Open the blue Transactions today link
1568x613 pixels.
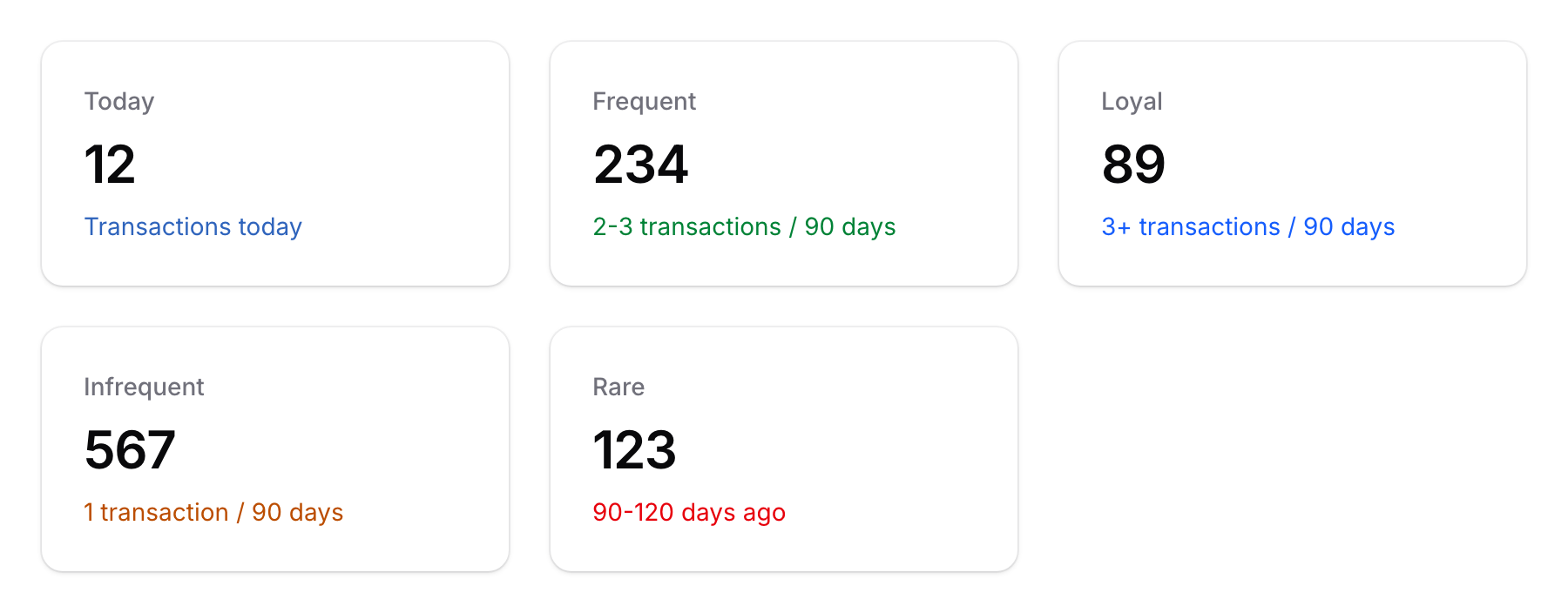[193, 227]
